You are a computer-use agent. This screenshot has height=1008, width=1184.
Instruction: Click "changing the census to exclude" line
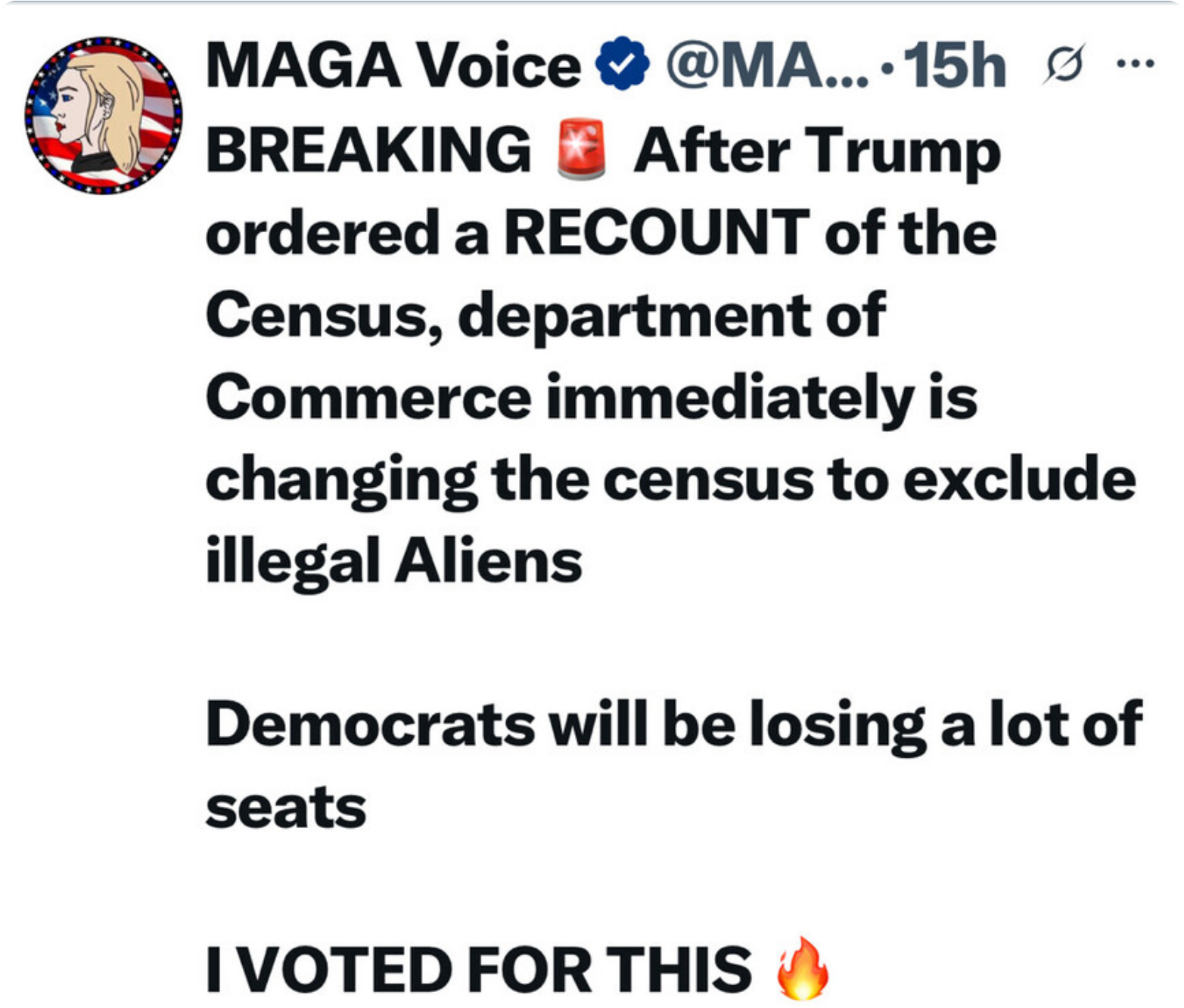coord(670,480)
